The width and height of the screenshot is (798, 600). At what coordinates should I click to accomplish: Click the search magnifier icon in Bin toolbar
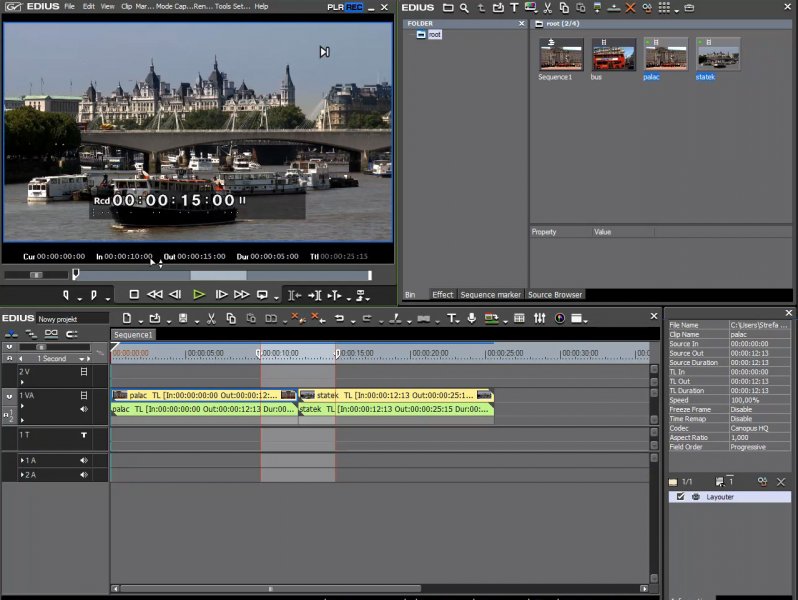pos(464,8)
